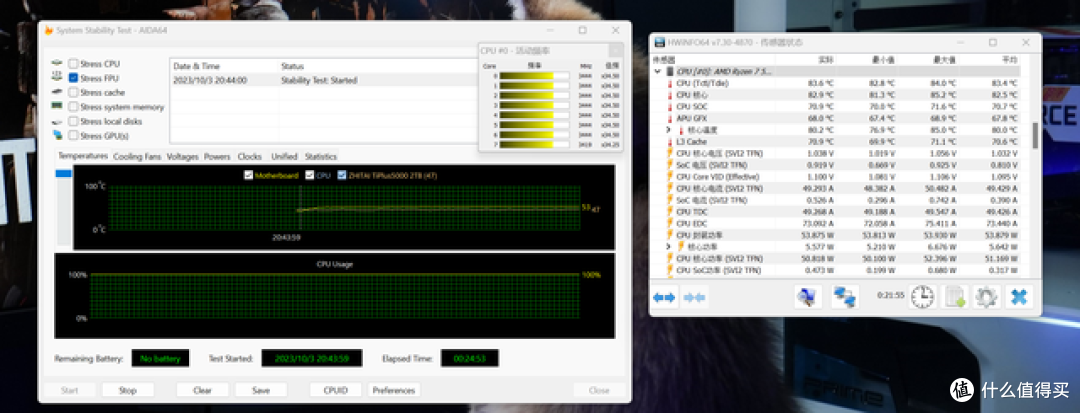Switch to the Voltages tab
Screen dimensions: 1080x413
pos(183,157)
